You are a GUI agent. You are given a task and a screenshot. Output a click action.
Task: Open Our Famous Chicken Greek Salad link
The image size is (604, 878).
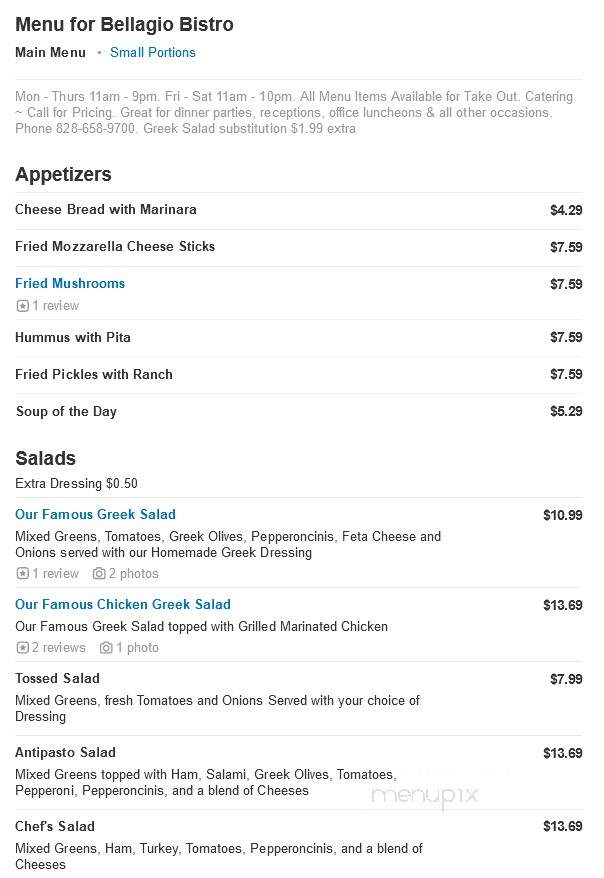tap(123, 604)
